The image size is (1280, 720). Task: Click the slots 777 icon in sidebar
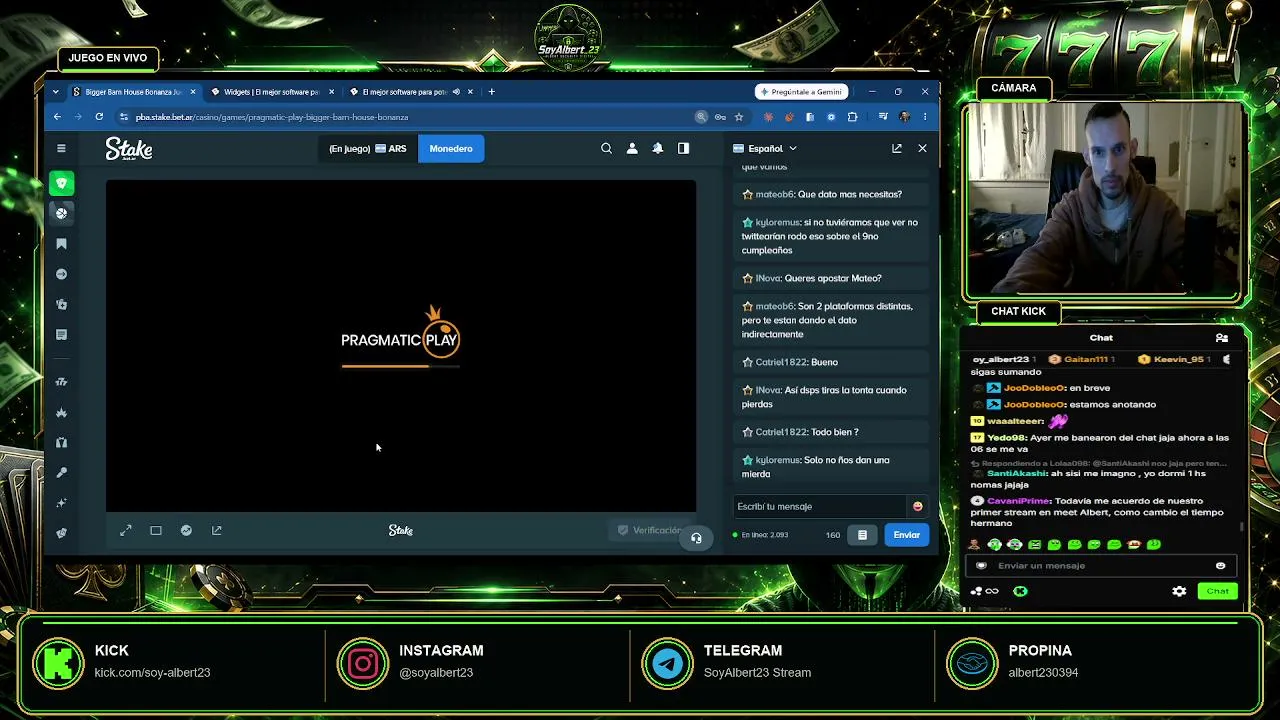point(61,382)
